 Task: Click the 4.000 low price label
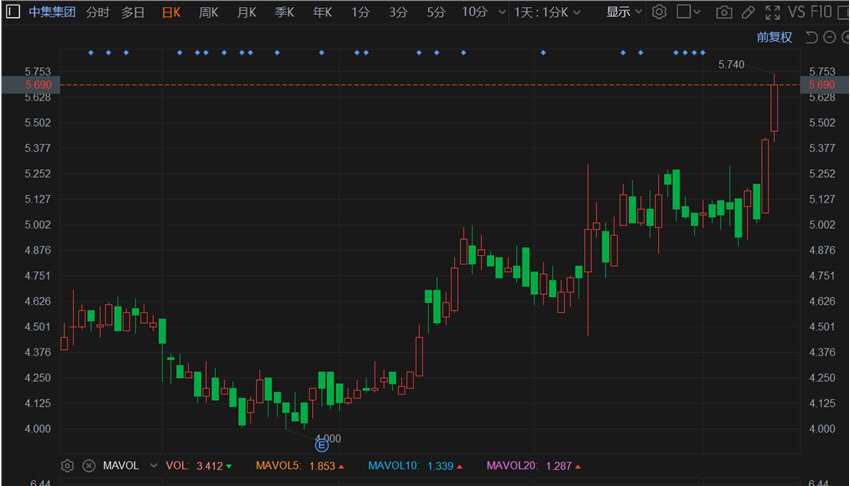tap(330, 438)
